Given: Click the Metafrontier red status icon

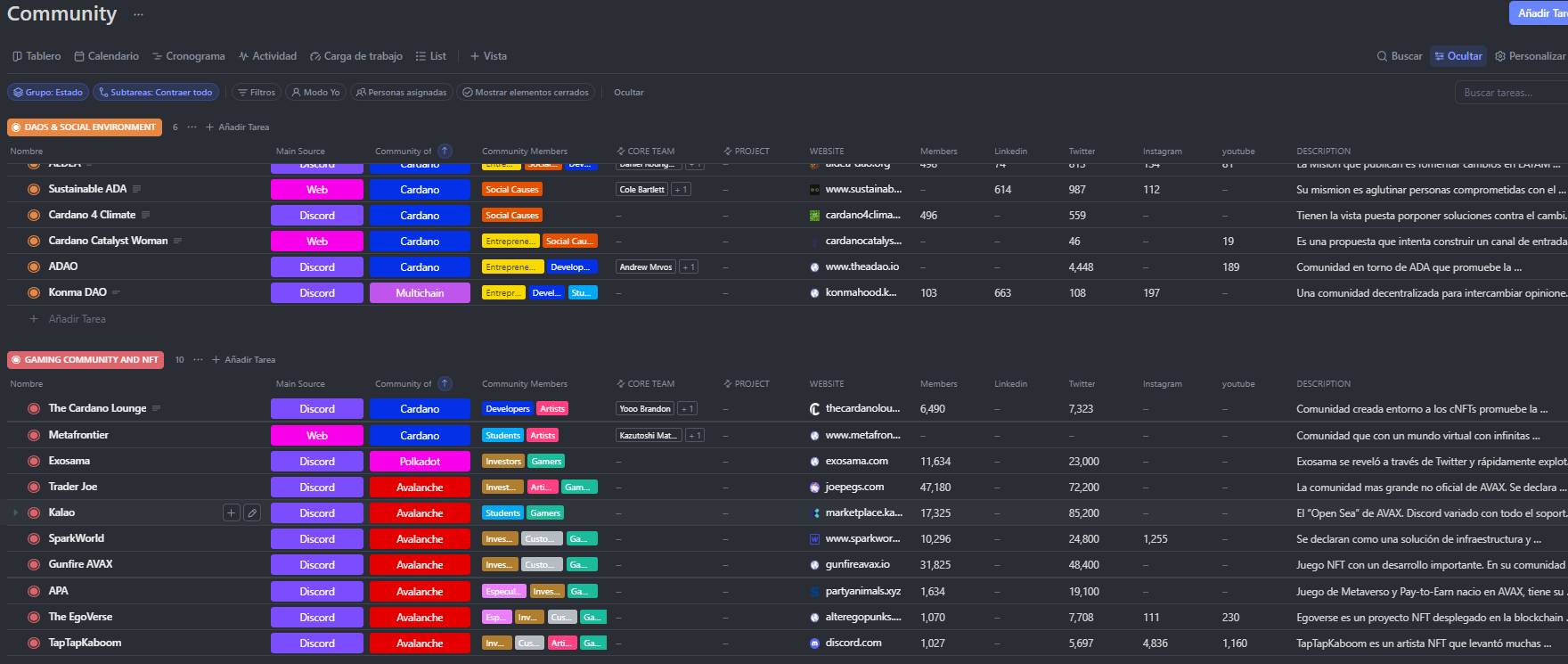Looking at the screenshot, I should pos(34,435).
